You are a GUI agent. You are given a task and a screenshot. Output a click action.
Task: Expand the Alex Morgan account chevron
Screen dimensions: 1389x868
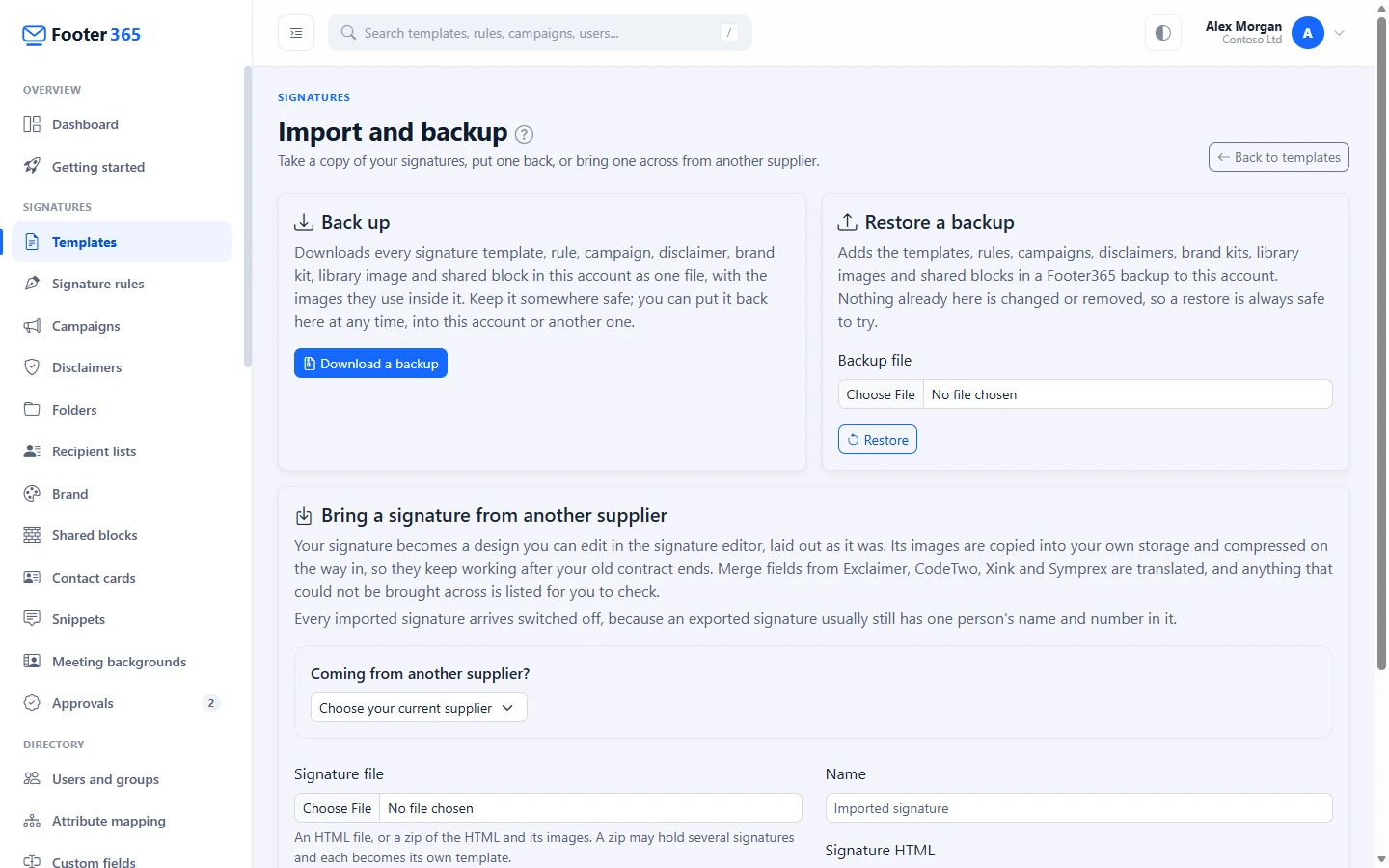tap(1339, 33)
